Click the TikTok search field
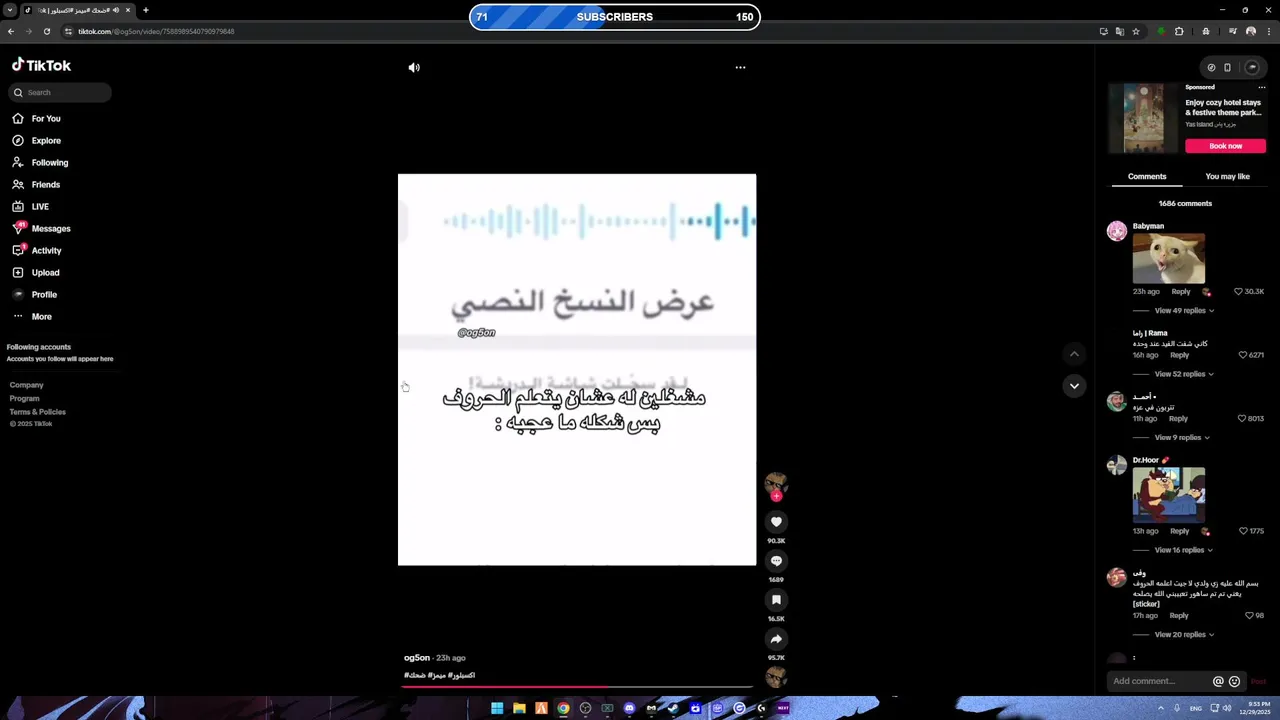Viewport: 1280px width, 720px height. click(x=60, y=92)
